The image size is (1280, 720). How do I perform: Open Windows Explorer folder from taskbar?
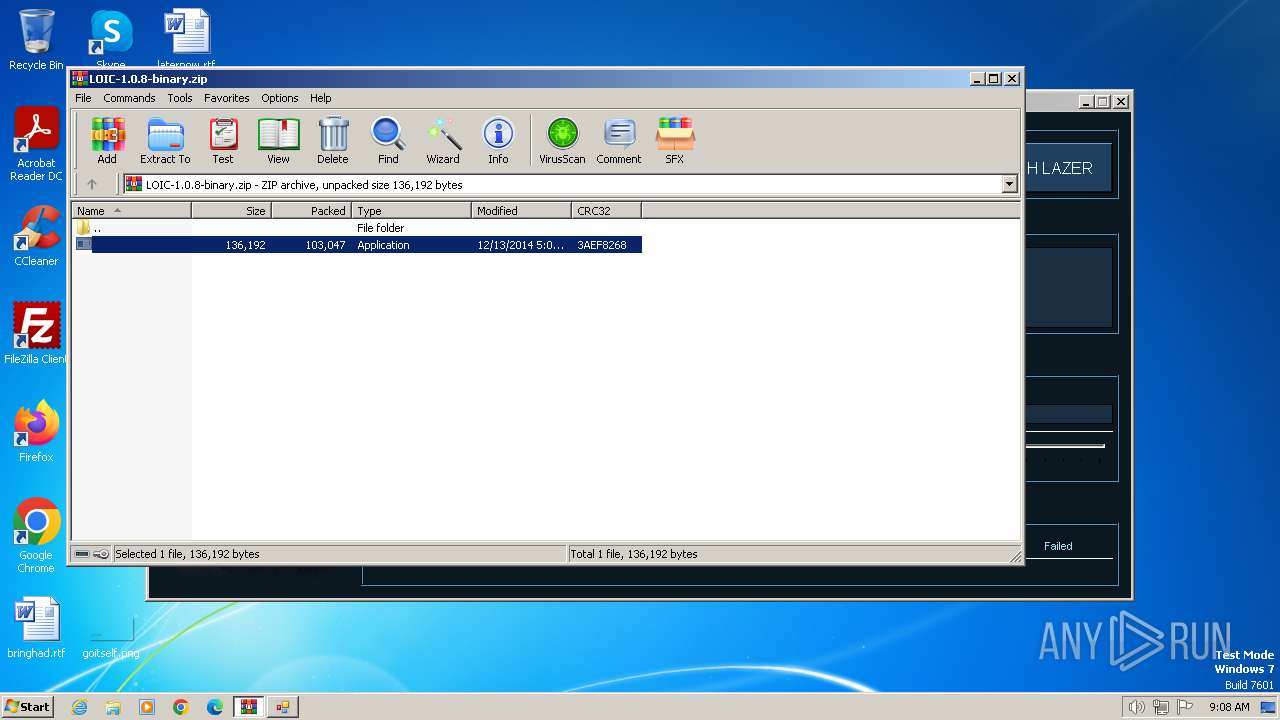[x=113, y=707]
